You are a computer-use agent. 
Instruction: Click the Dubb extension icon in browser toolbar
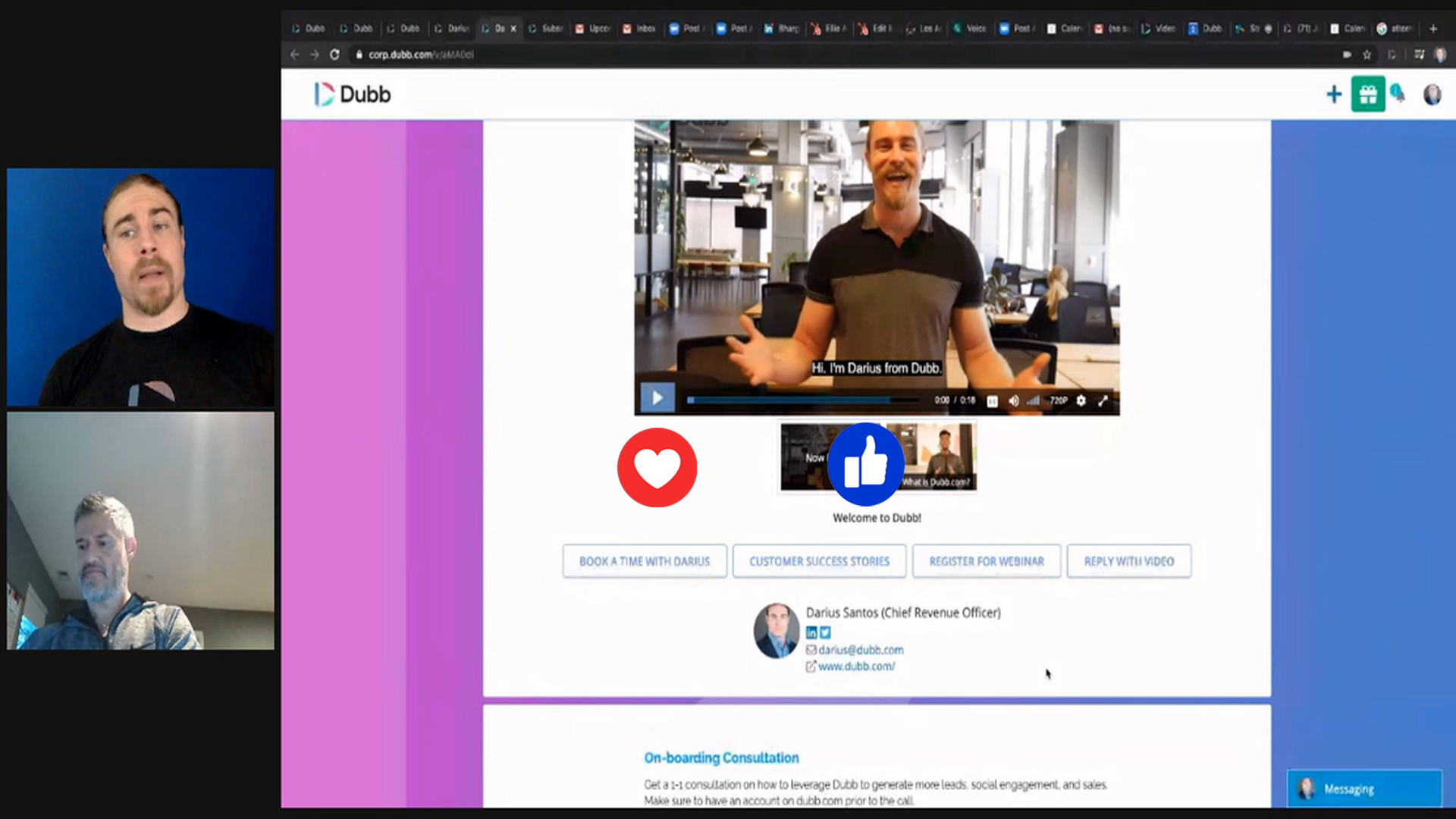tap(1392, 55)
